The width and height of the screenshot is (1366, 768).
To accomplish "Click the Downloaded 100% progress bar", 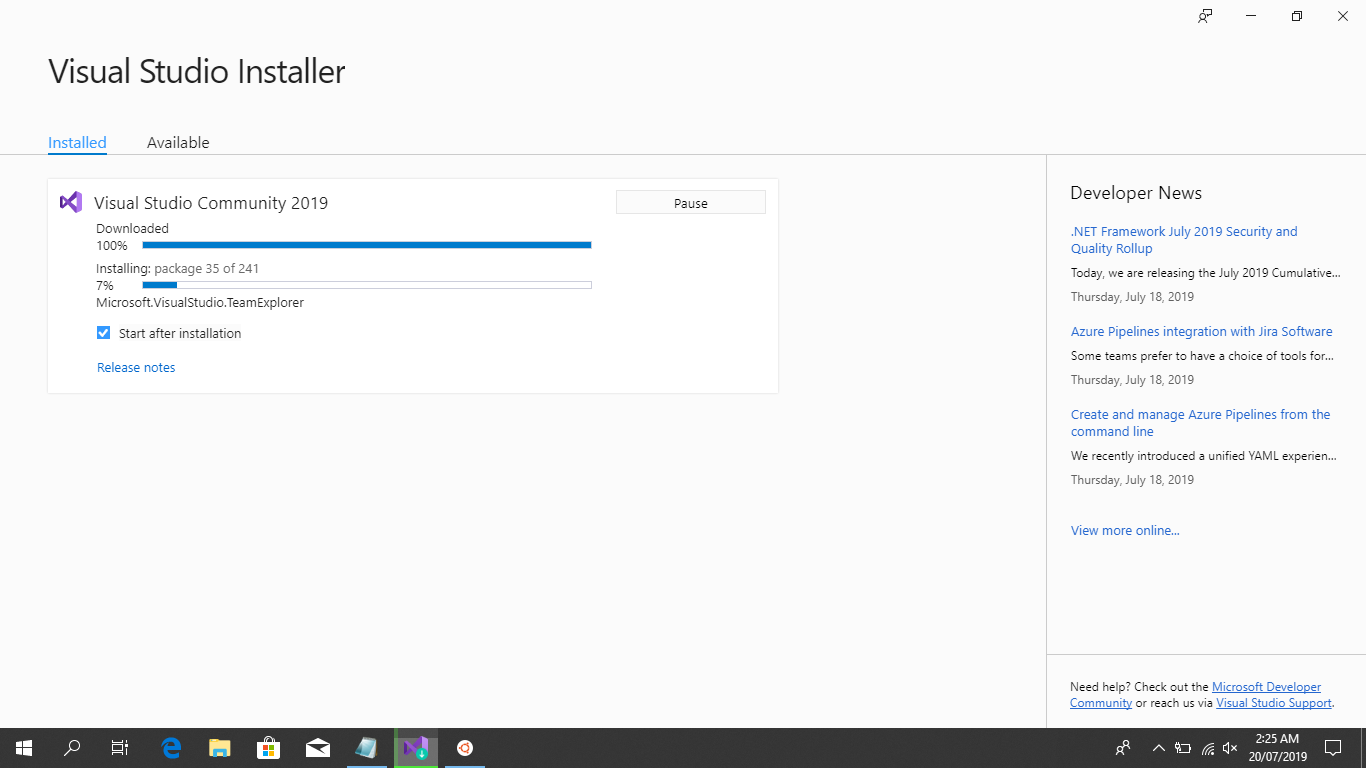I will pyautogui.click(x=367, y=245).
